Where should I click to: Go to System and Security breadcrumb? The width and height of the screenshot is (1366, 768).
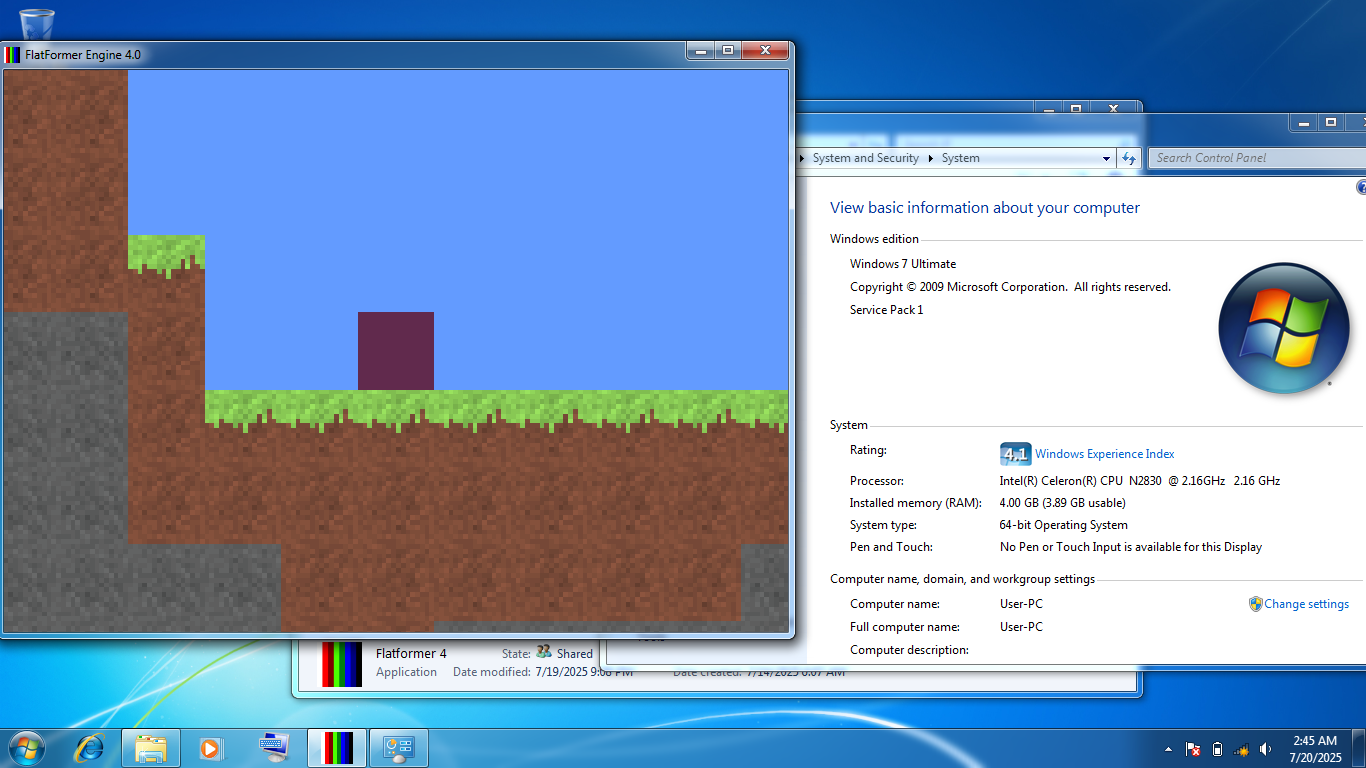point(866,158)
